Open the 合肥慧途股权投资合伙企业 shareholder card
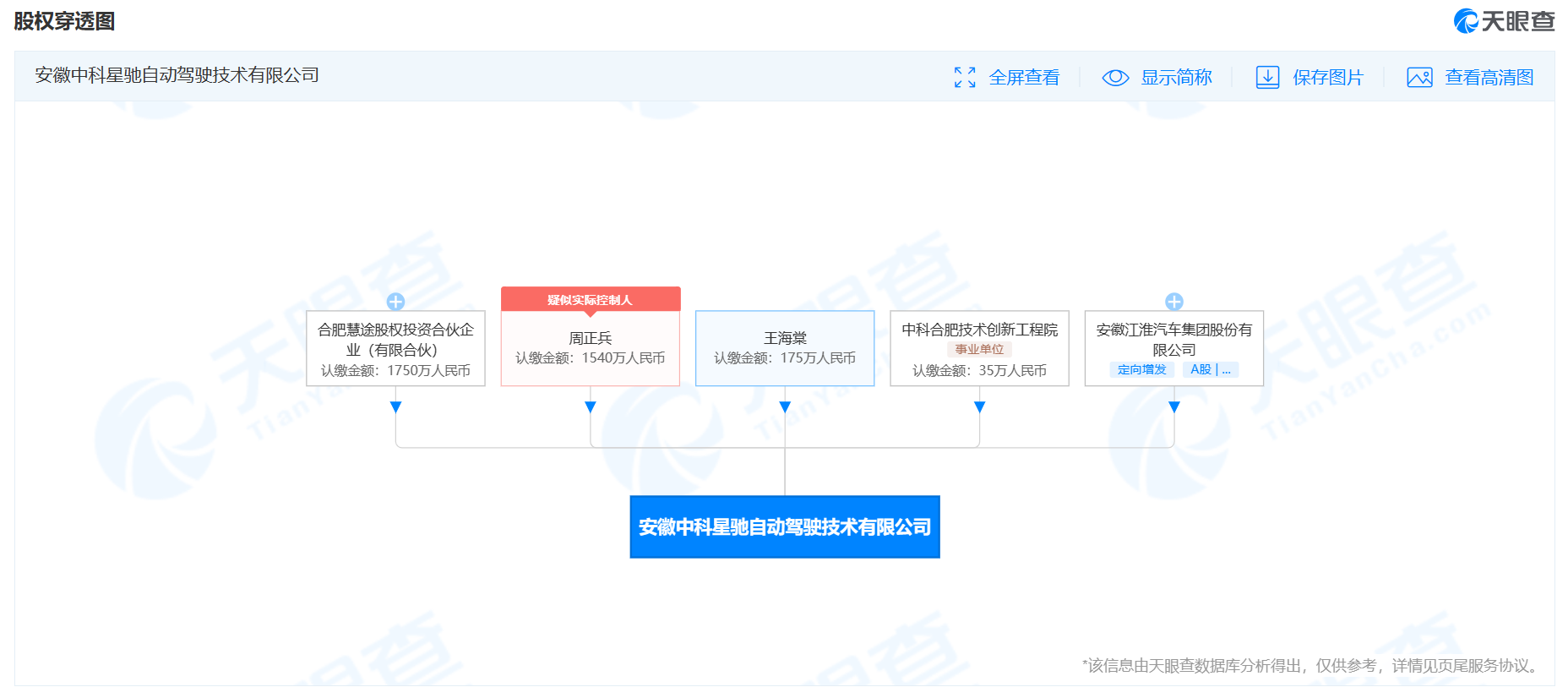Image resolution: width=1568 pixels, height=698 pixels. (395, 348)
